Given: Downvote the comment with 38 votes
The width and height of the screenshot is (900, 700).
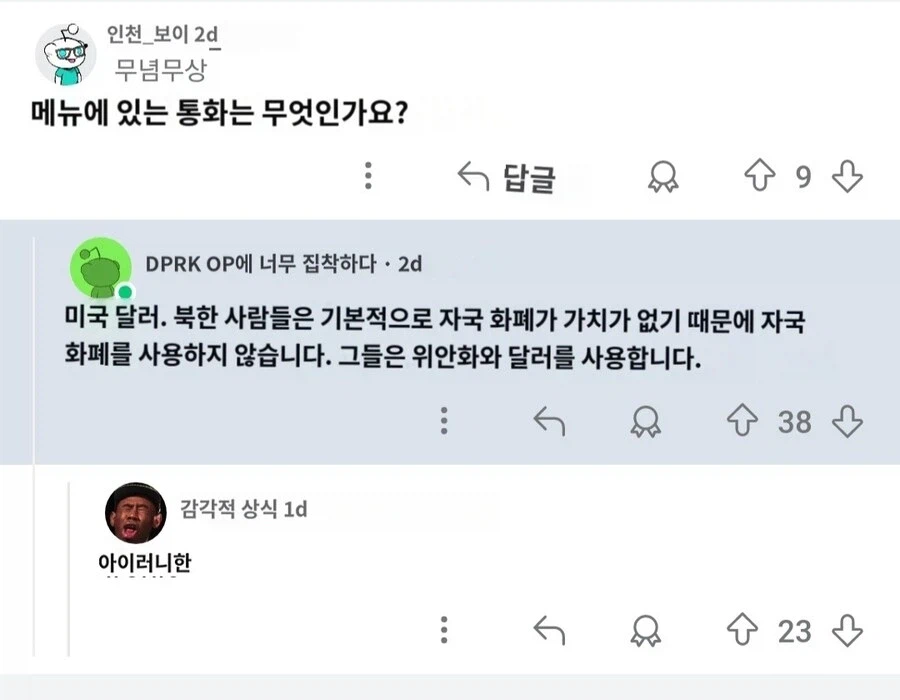Looking at the screenshot, I should [x=848, y=423].
